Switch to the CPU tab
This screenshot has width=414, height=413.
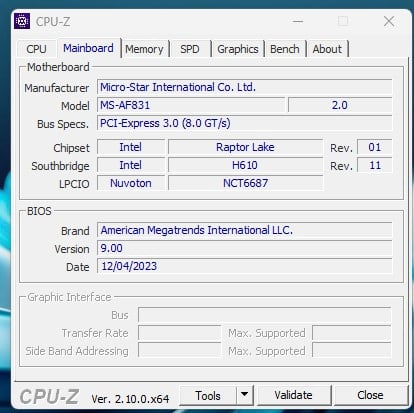click(36, 49)
